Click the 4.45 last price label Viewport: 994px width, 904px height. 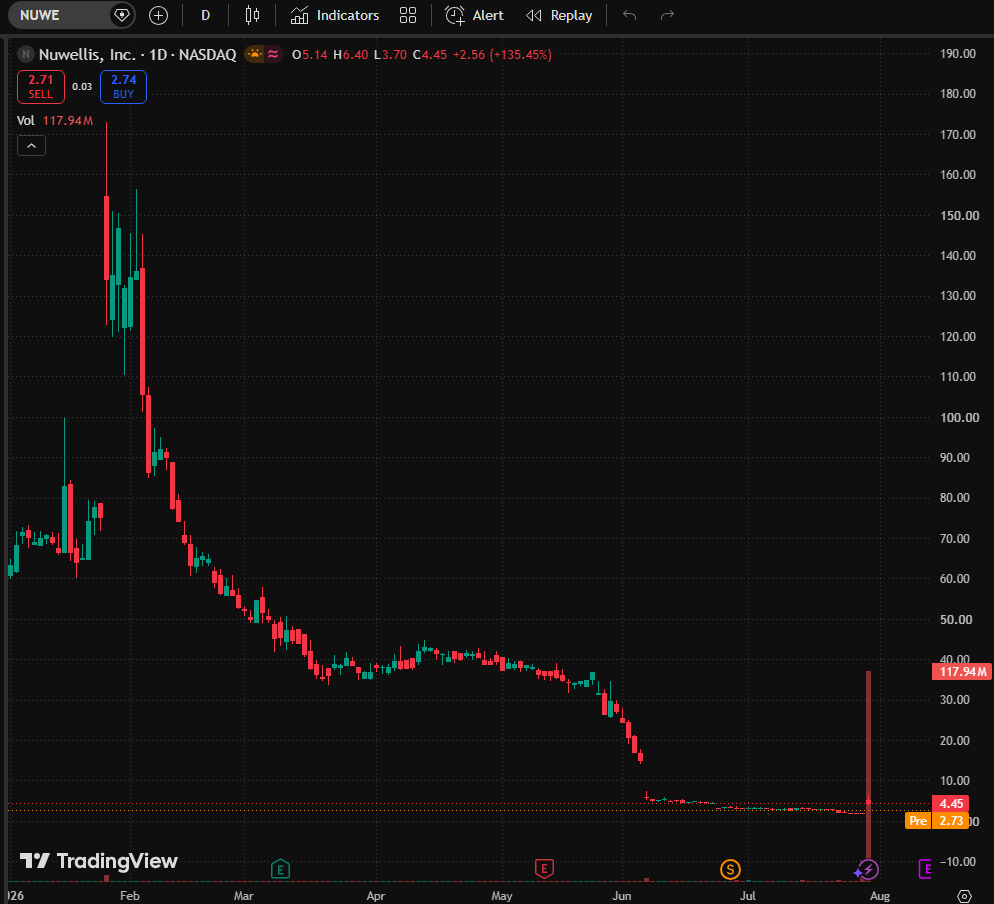[x=951, y=804]
